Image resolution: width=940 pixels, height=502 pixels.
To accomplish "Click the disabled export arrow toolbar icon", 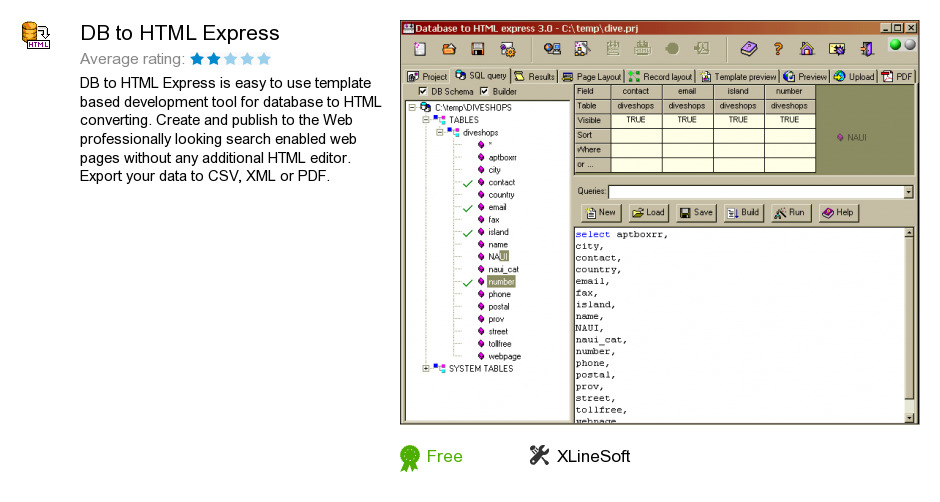I will tap(701, 49).
